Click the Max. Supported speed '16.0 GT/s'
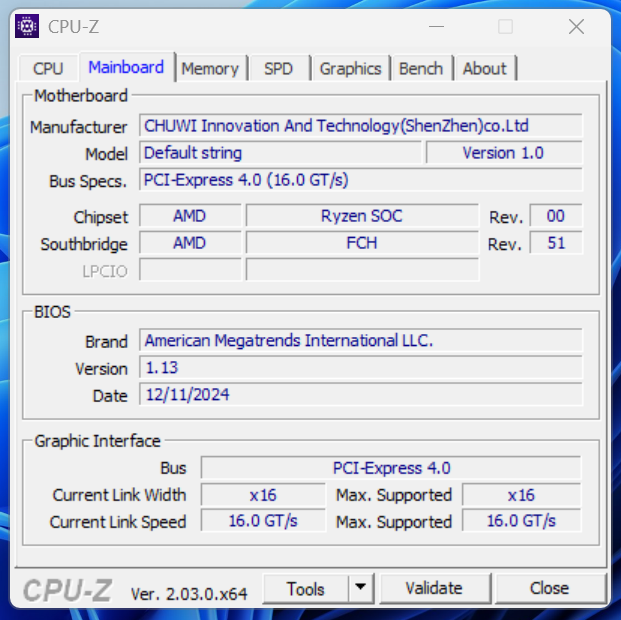The height and width of the screenshot is (620, 621). pyautogui.click(x=522, y=521)
